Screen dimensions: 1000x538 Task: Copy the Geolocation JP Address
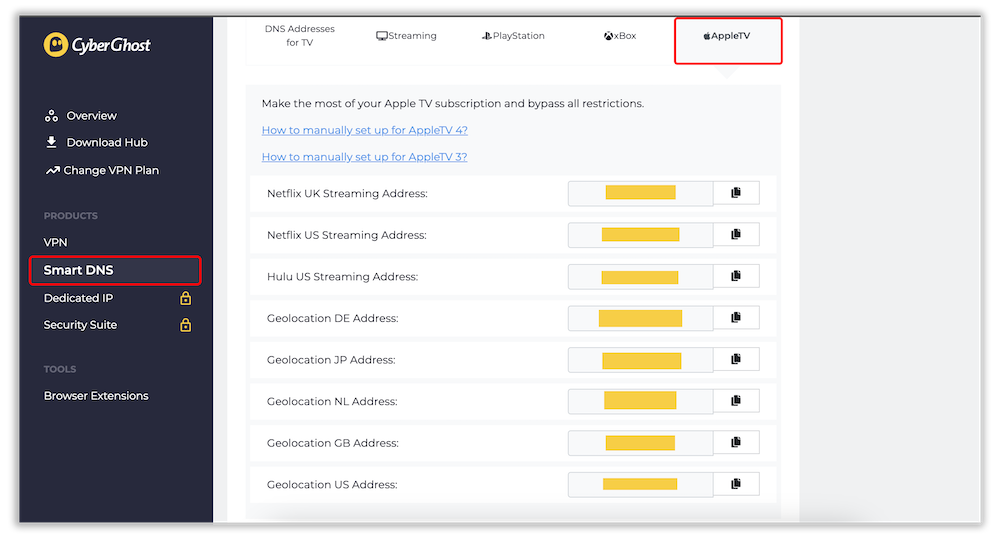[x=736, y=360]
